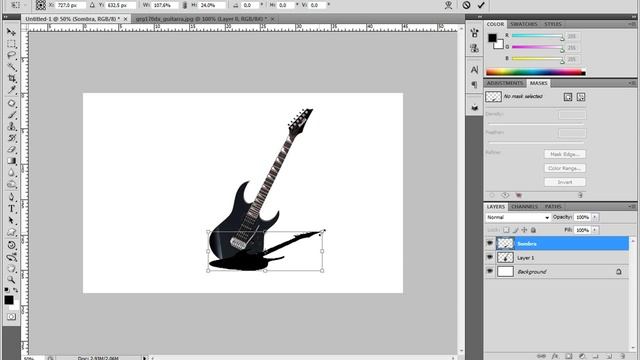This screenshot has height=360, width=640.
Task: Select the Eraser tool
Action: (x=11, y=149)
